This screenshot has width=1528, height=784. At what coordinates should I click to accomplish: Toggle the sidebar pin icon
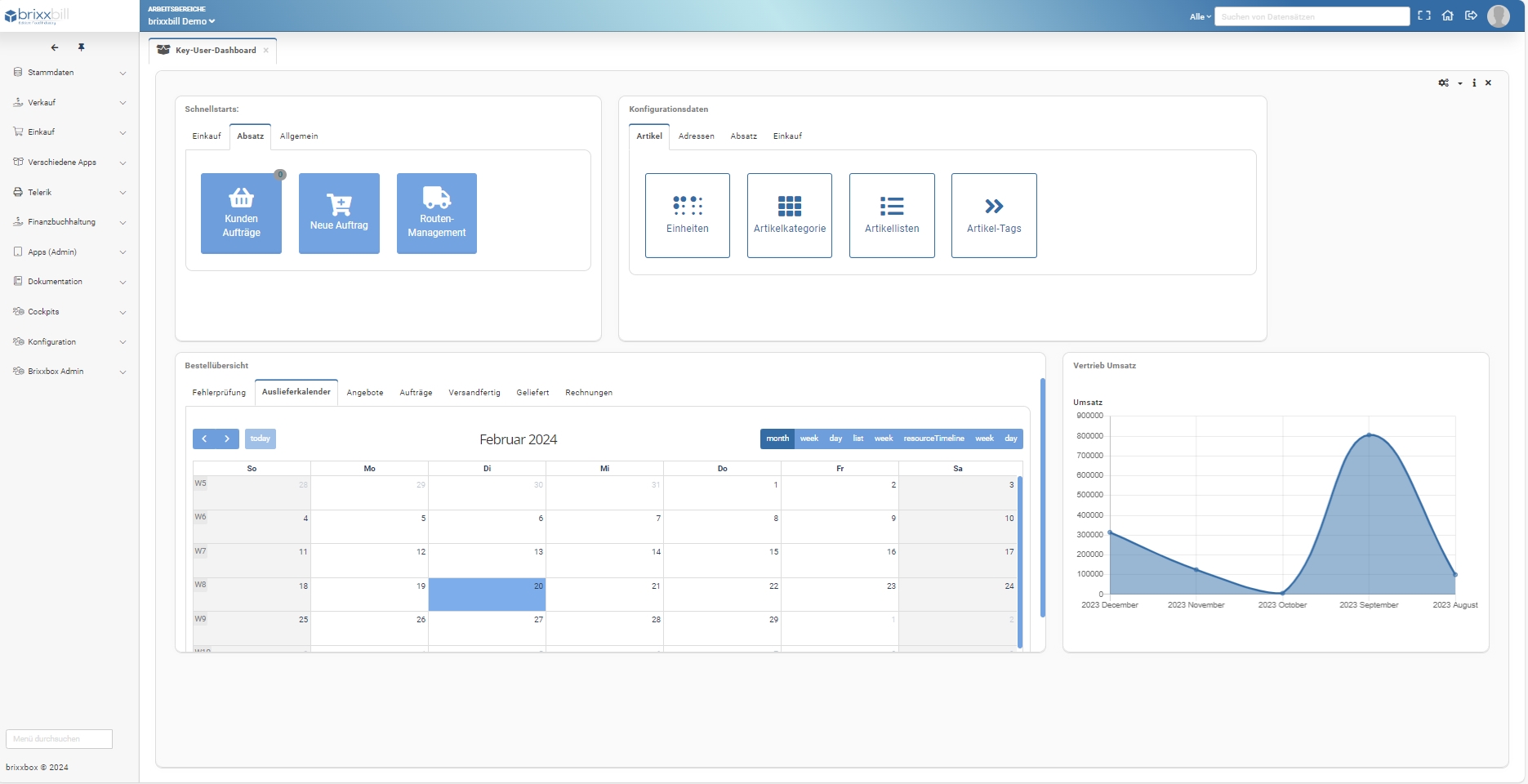click(82, 47)
